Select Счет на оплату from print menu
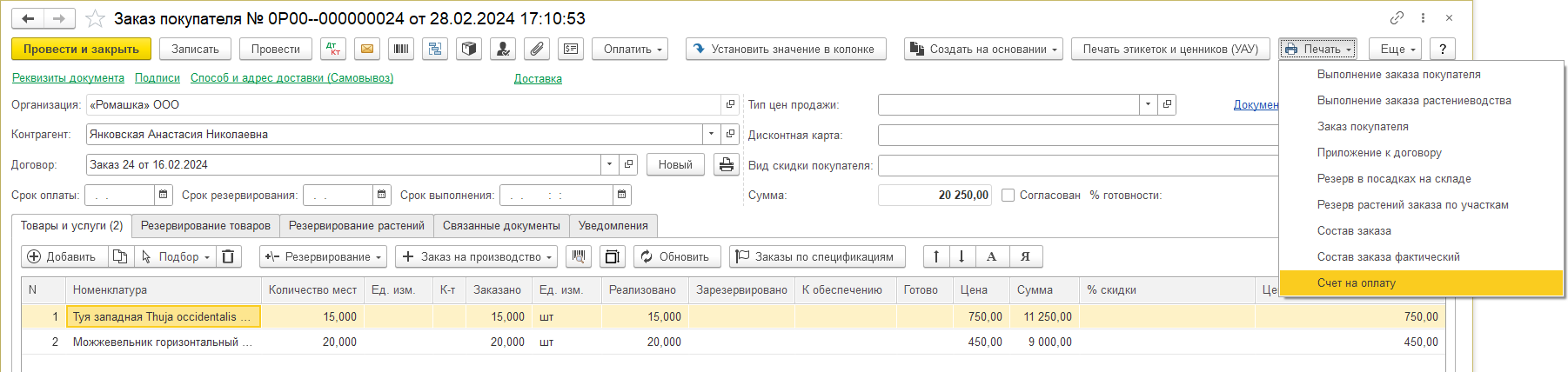Viewport: 1568px width, 372px height. click(x=1356, y=283)
